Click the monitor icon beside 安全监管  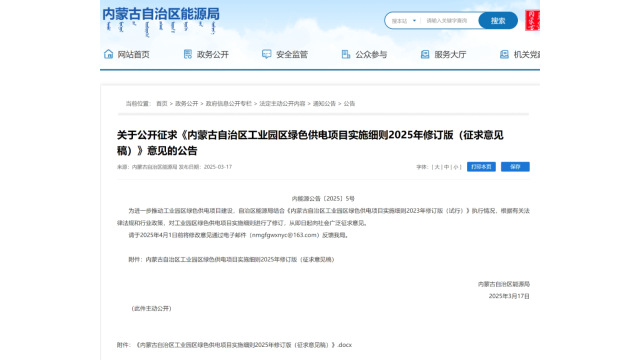click(x=267, y=54)
